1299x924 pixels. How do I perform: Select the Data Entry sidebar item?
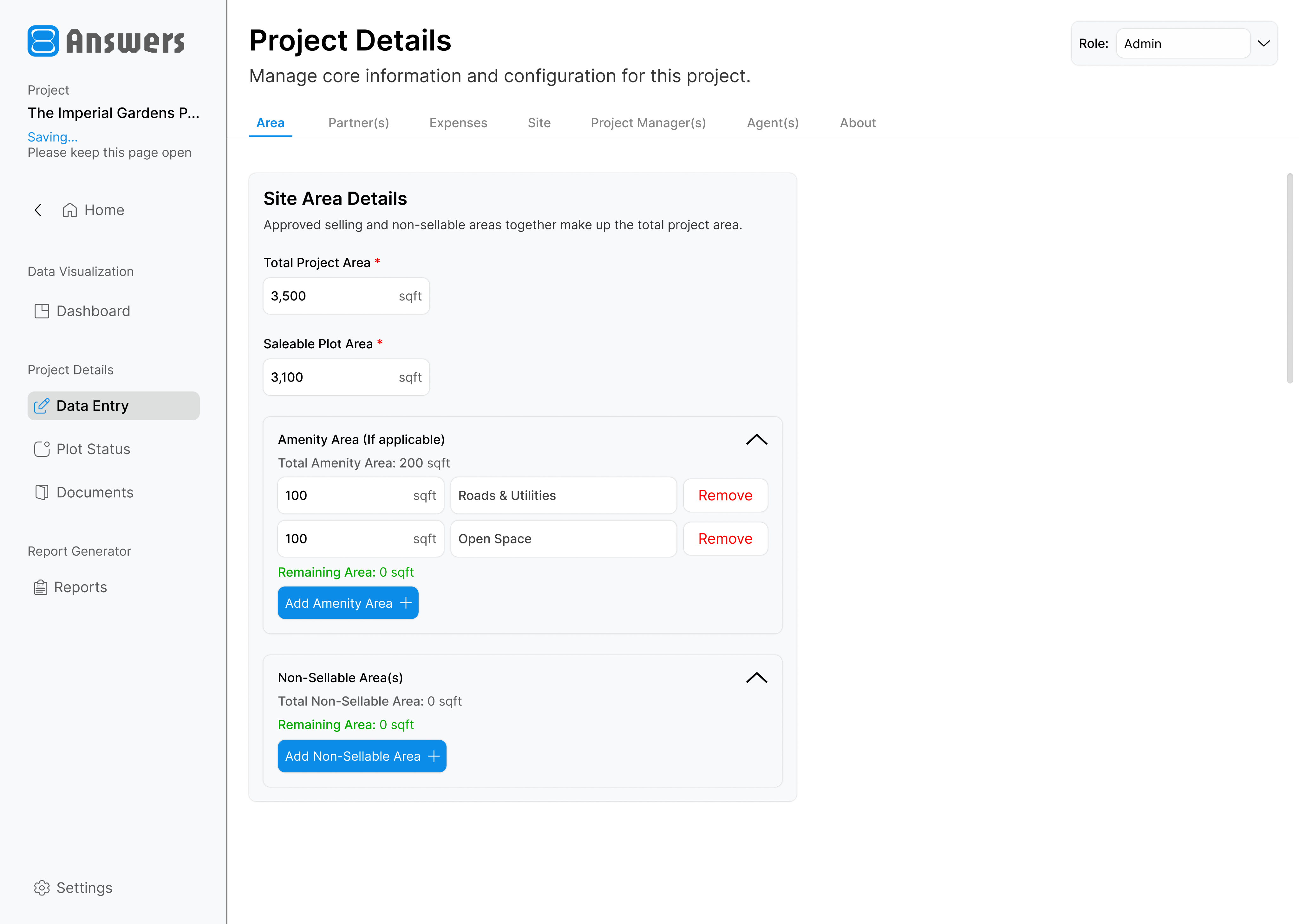114,406
